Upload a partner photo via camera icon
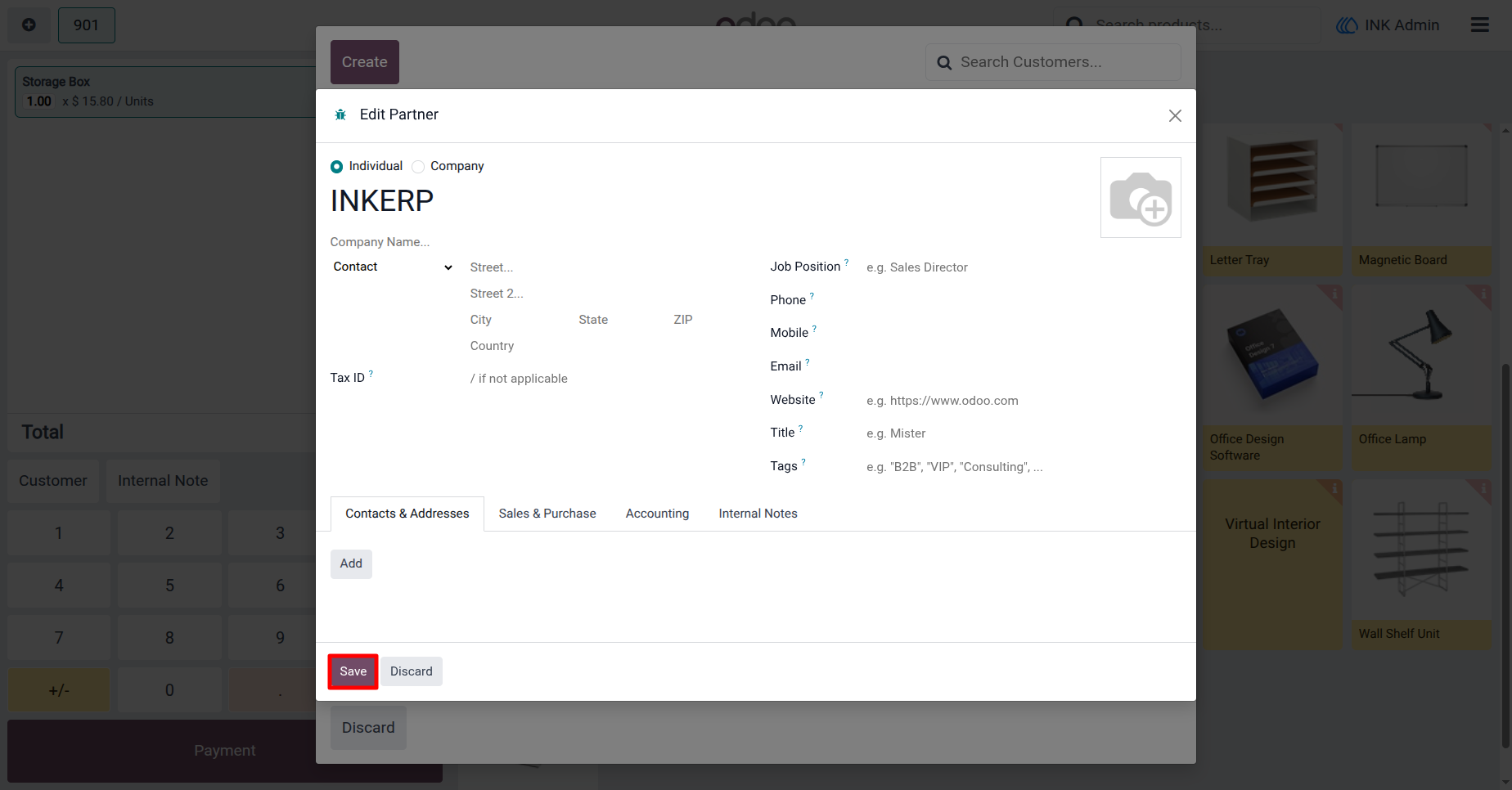This screenshot has width=1512, height=790. click(1141, 198)
